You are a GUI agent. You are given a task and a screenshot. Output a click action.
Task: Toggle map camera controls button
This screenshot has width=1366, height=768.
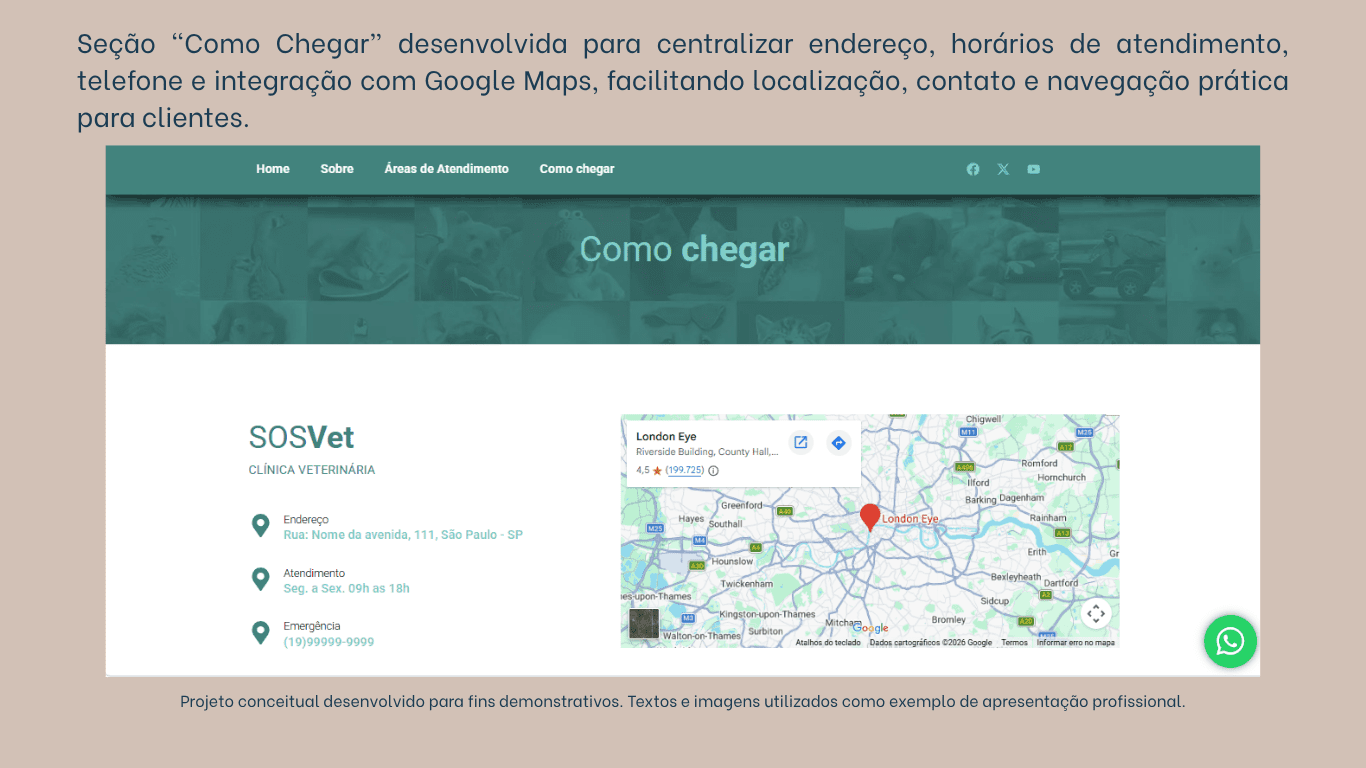pos(1095,613)
